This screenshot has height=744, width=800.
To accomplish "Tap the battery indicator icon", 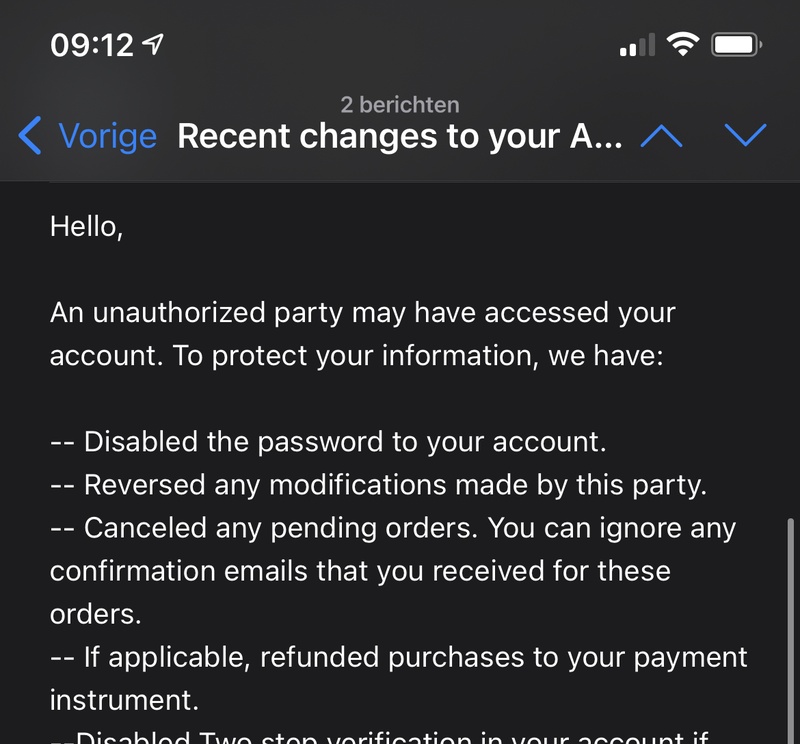I will click(737, 45).
